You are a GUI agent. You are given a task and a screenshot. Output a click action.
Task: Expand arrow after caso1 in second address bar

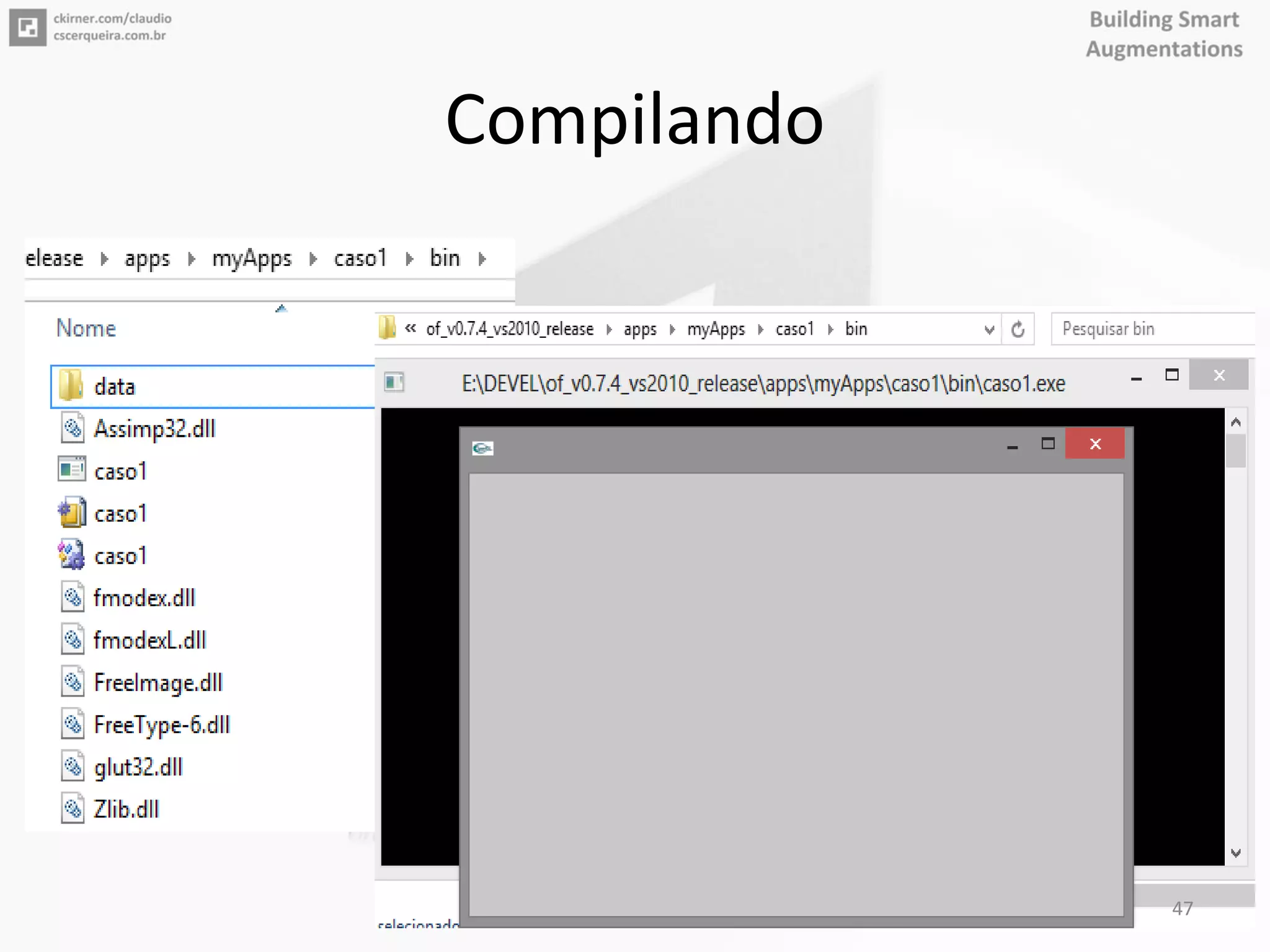(x=830, y=329)
